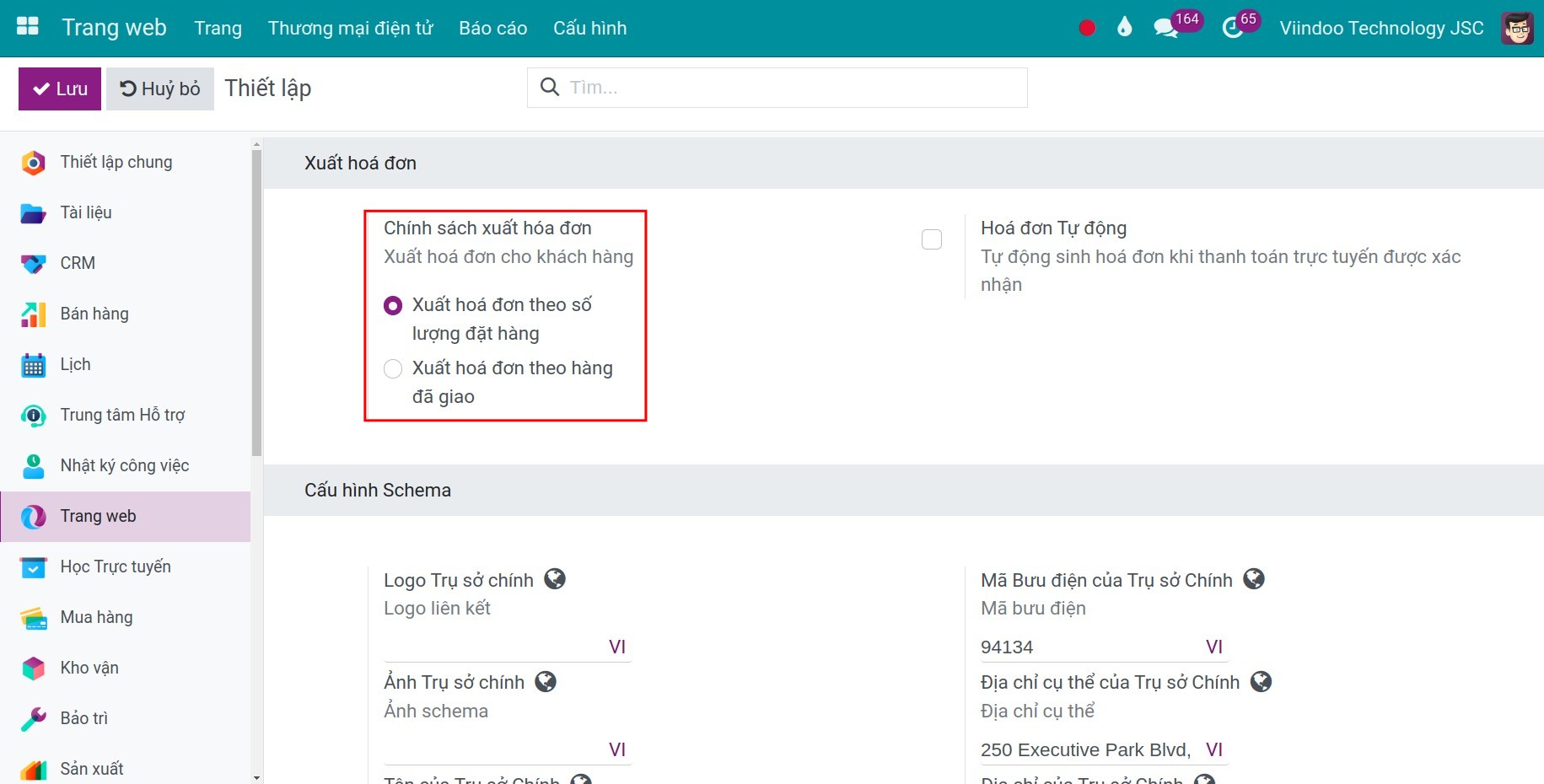Select Xuất hoá đơn theo số lượng đặt hàng
This screenshot has width=1544, height=784.
393,305
